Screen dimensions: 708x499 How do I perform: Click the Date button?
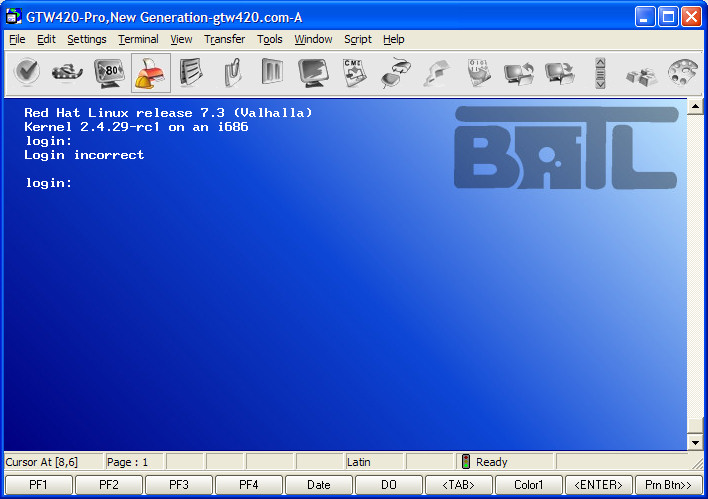318,485
